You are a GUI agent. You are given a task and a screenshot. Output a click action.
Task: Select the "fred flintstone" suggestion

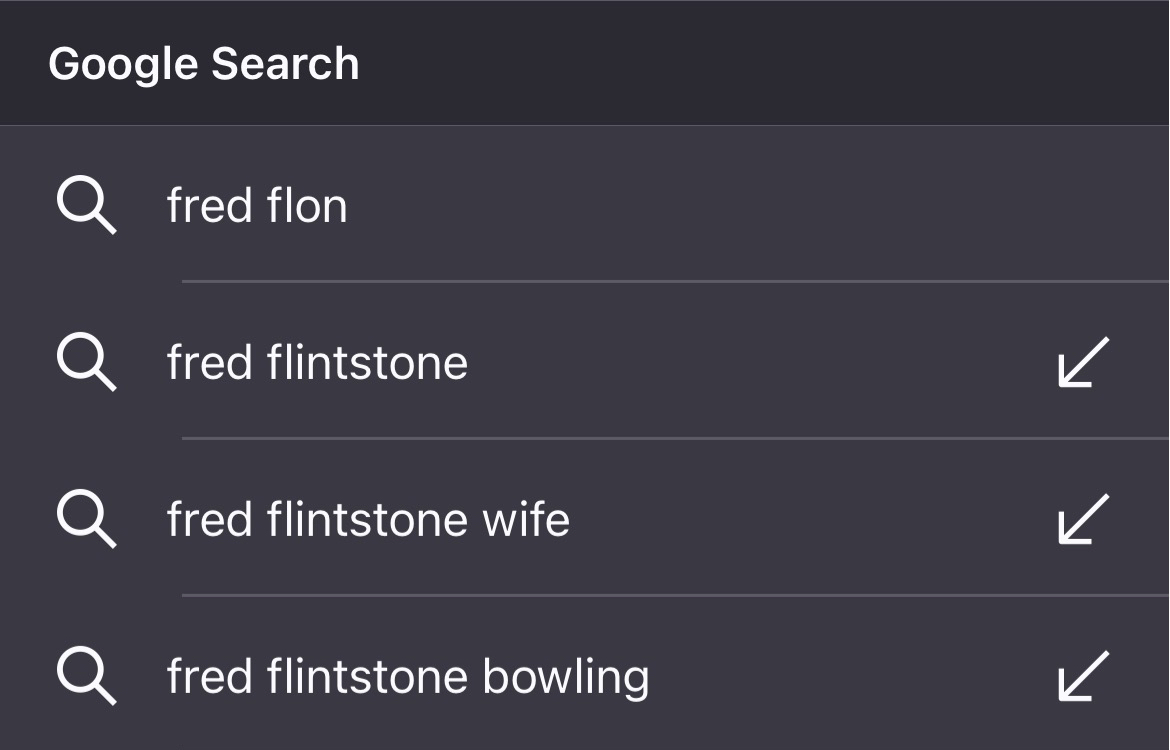point(317,362)
